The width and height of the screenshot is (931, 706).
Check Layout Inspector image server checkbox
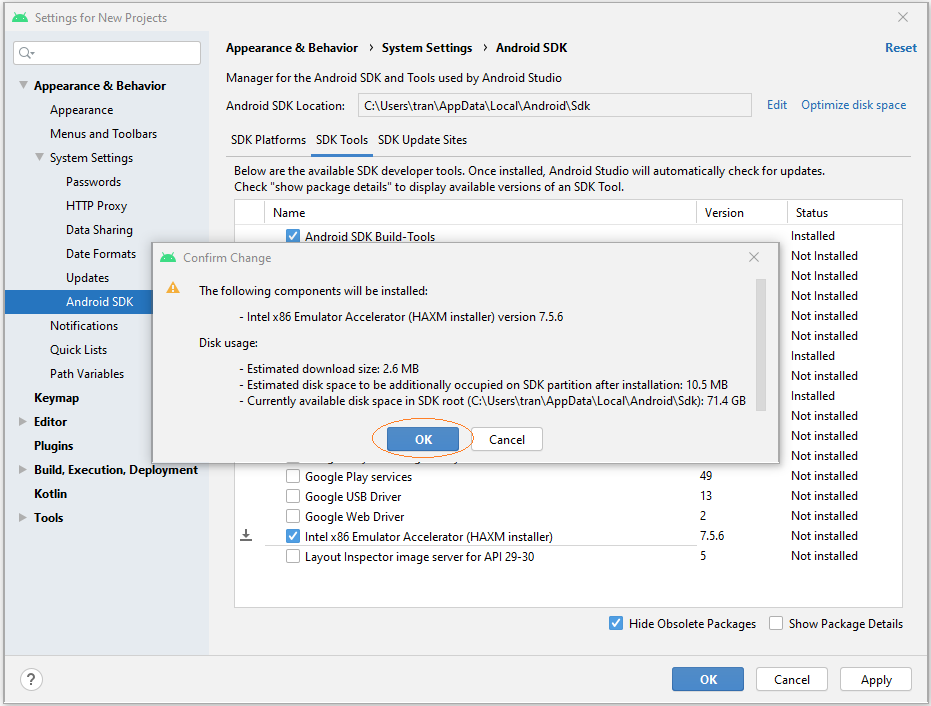[x=293, y=556]
